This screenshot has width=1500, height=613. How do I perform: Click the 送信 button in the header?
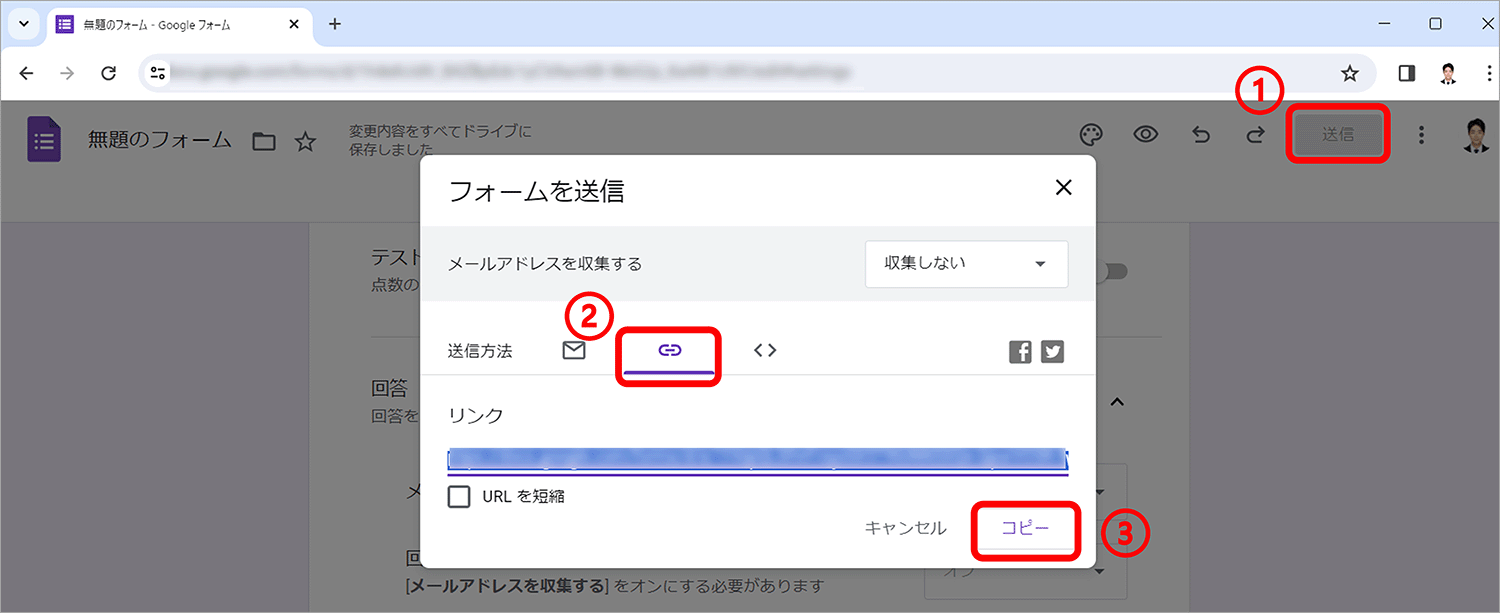(1338, 134)
